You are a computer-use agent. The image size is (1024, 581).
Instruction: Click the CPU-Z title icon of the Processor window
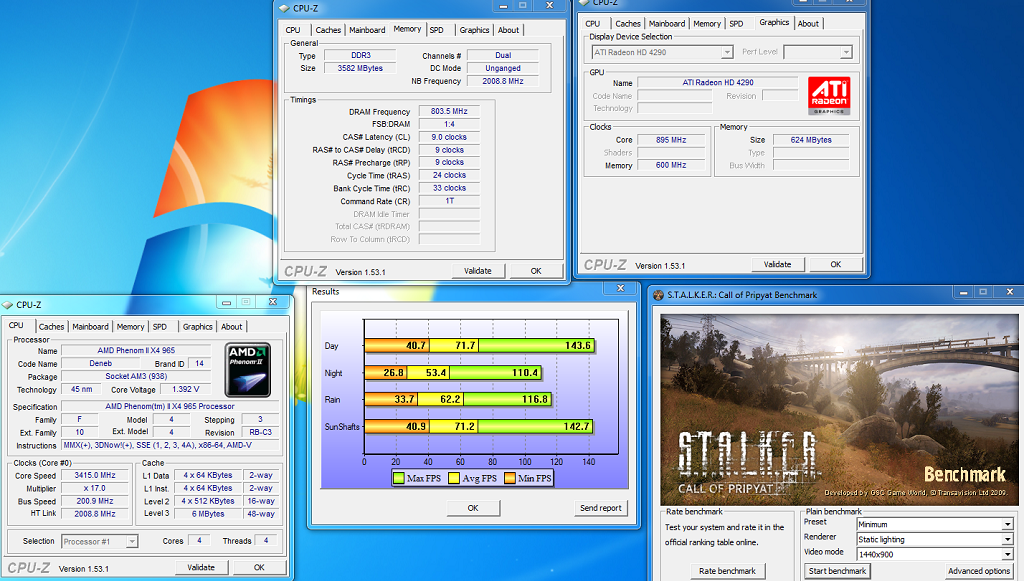[x=8, y=305]
